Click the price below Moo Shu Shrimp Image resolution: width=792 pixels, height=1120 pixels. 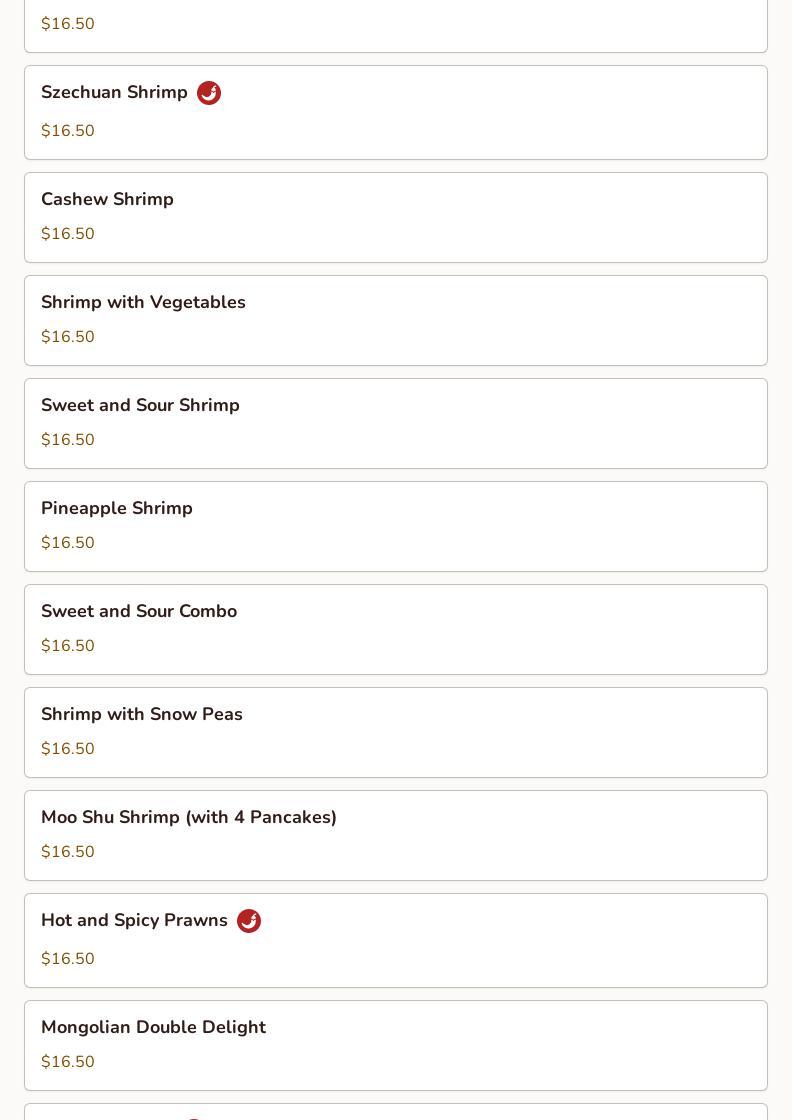(x=68, y=851)
